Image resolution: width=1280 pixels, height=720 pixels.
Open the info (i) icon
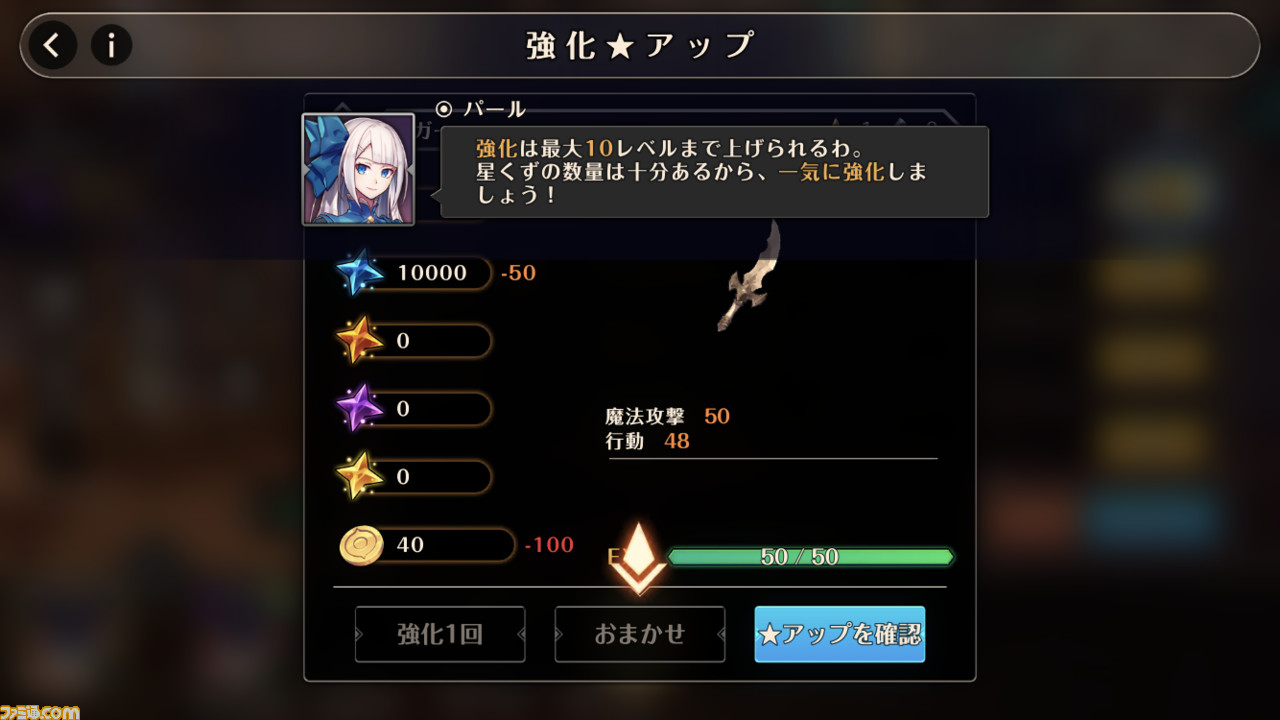(x=112, y=45)
